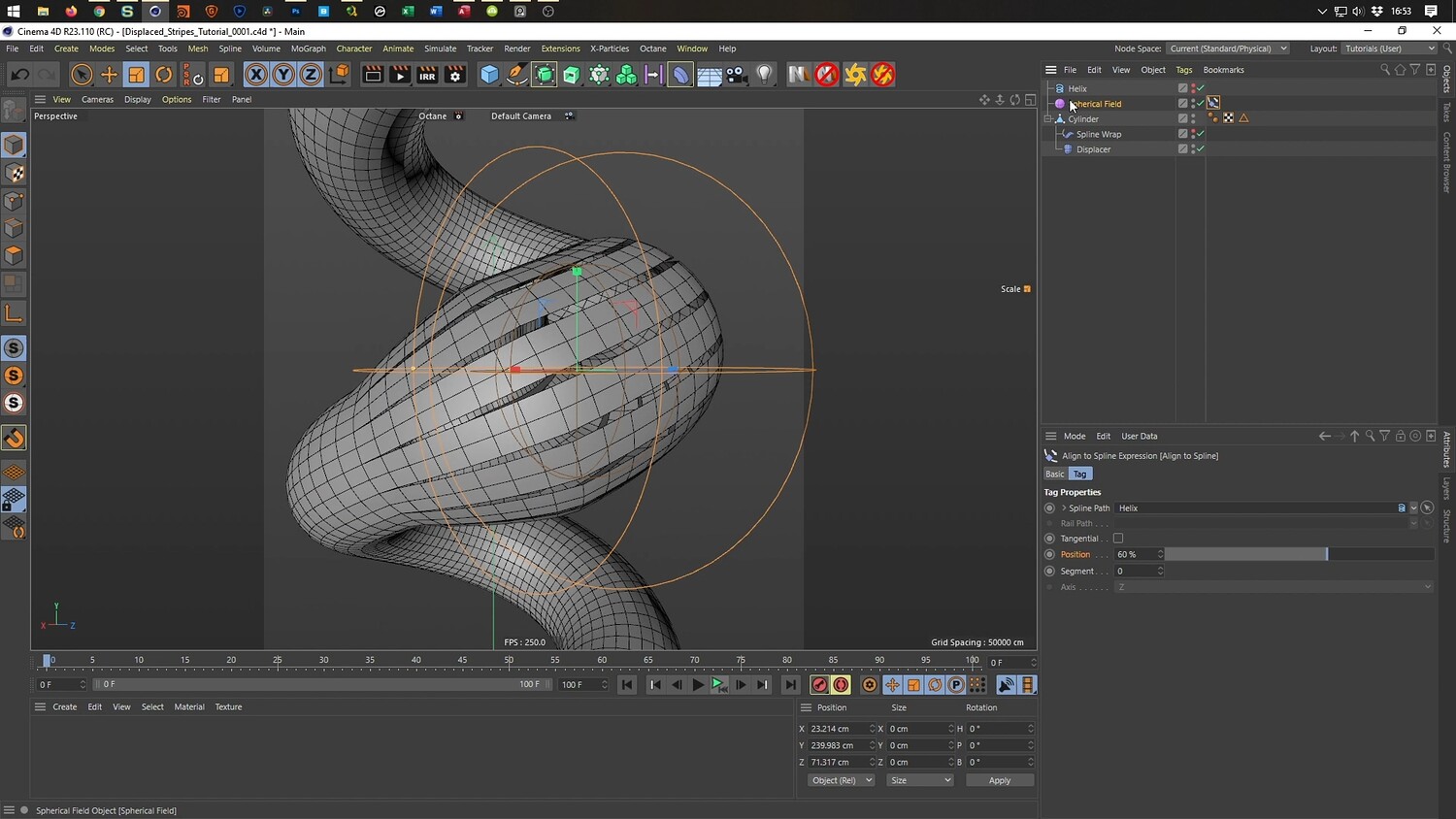
Task: Click the Align to Spline tag icon
Action: pos(1213,103)
